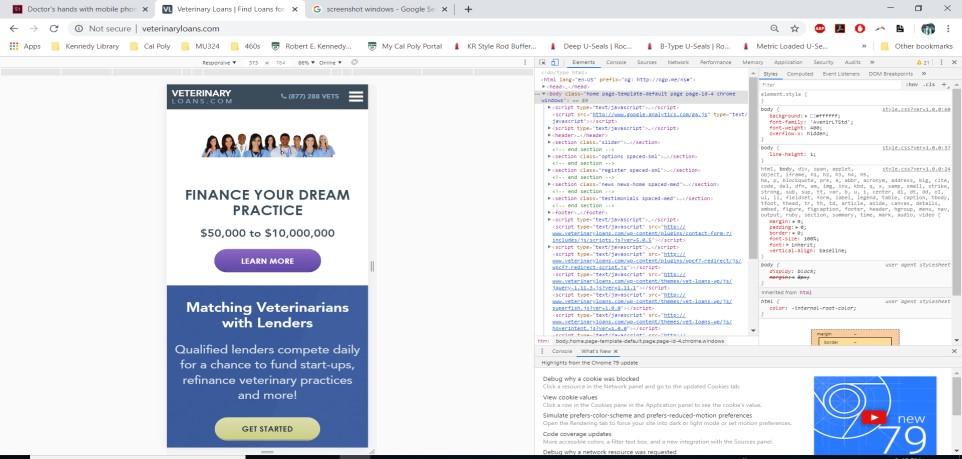Open DevTools customize three-dot menu
The height and width of the screenshot is (459, 962).
pyautogui.click(x=941, y=63)
